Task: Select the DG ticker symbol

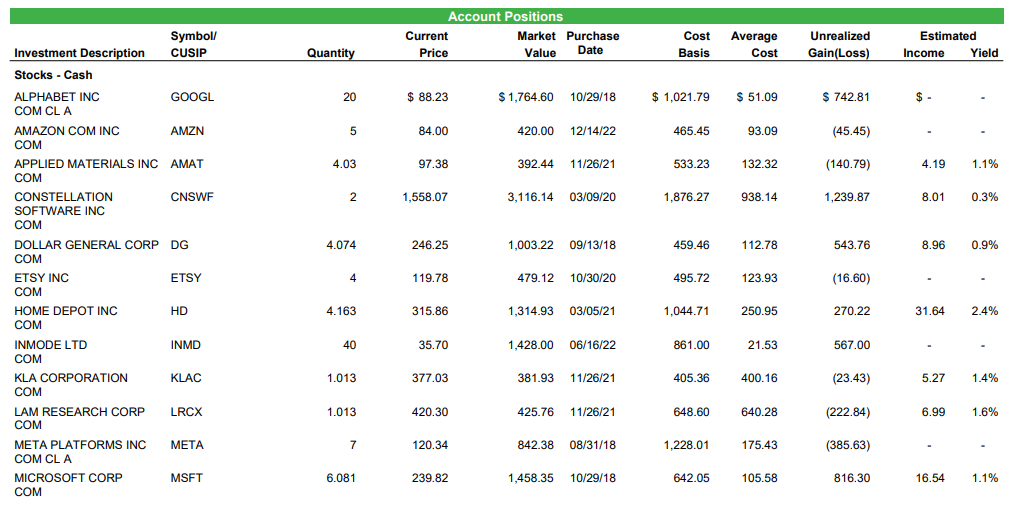Action: point(180,245)
